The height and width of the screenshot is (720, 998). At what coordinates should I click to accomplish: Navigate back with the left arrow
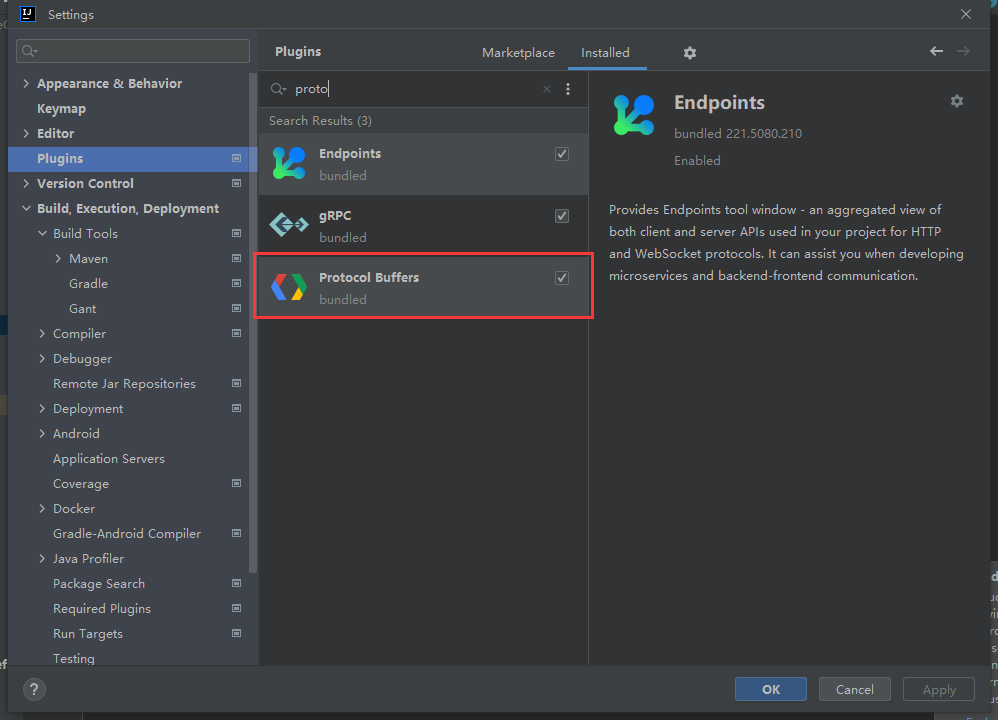click(x=936, y=51)
